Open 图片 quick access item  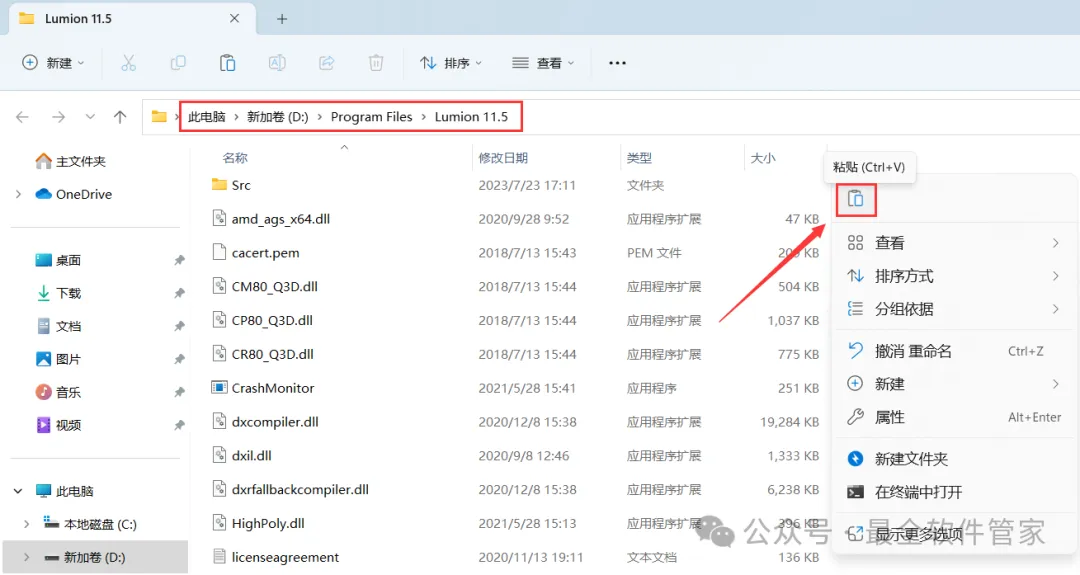[x=59, y=359]
